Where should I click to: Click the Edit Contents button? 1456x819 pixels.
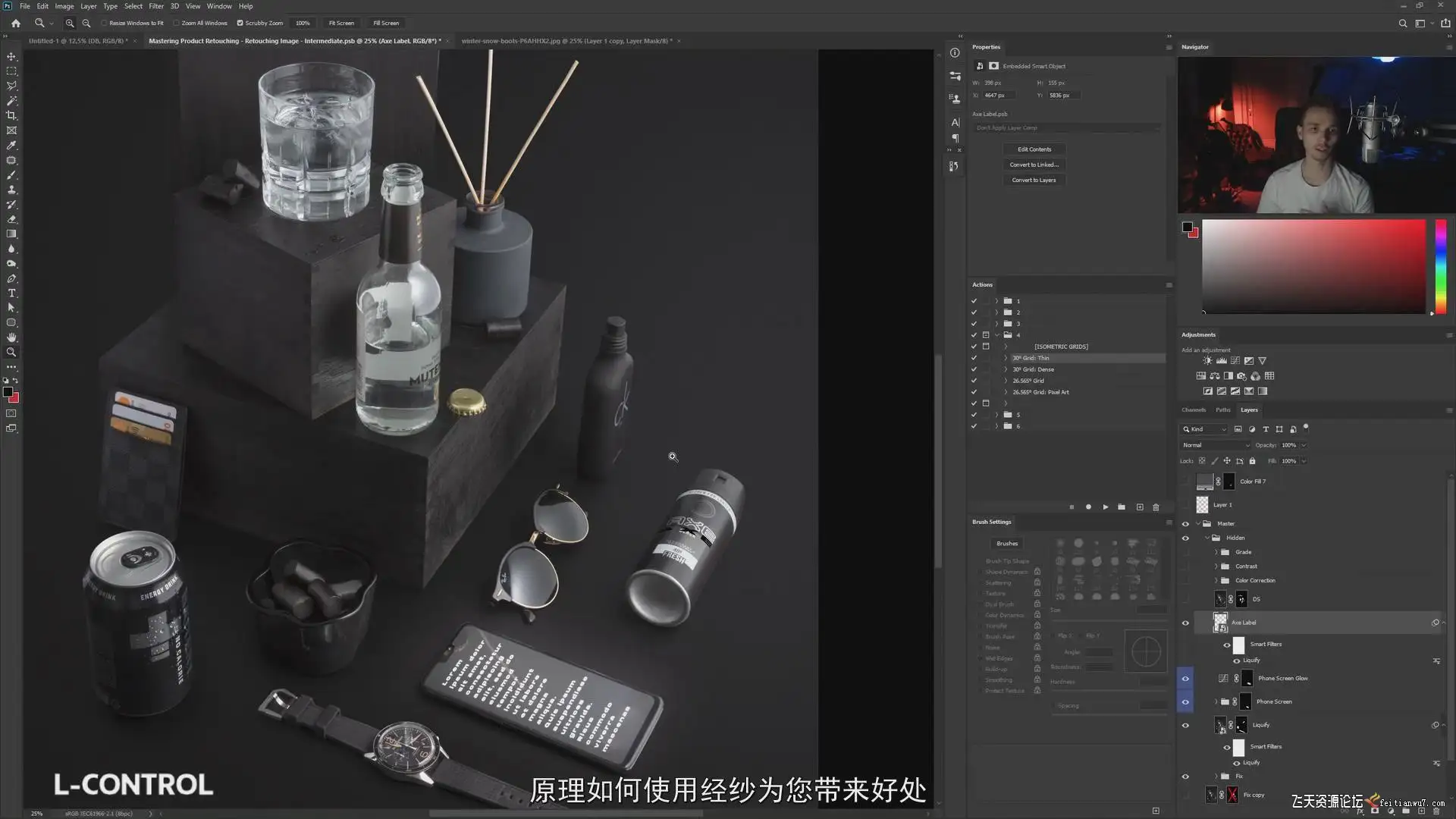point(1034,149)
